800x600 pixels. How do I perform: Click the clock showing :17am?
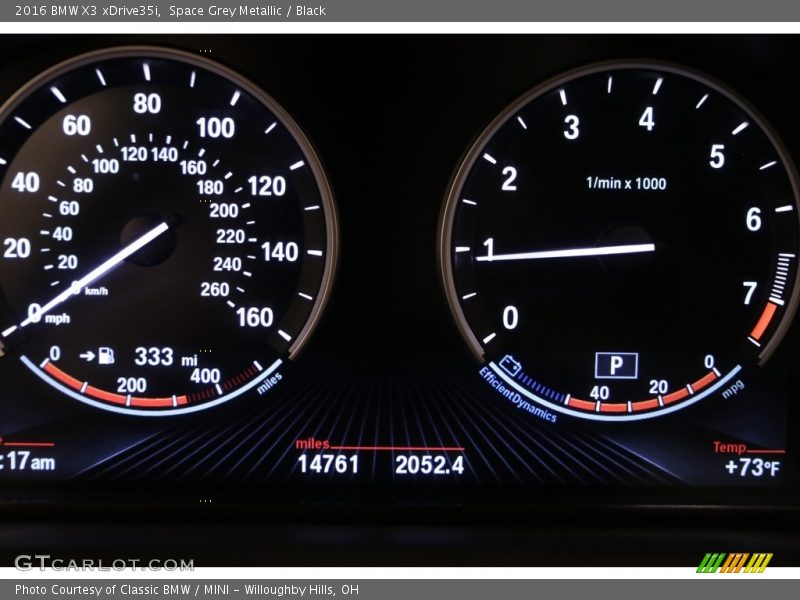tap(28, 462)
